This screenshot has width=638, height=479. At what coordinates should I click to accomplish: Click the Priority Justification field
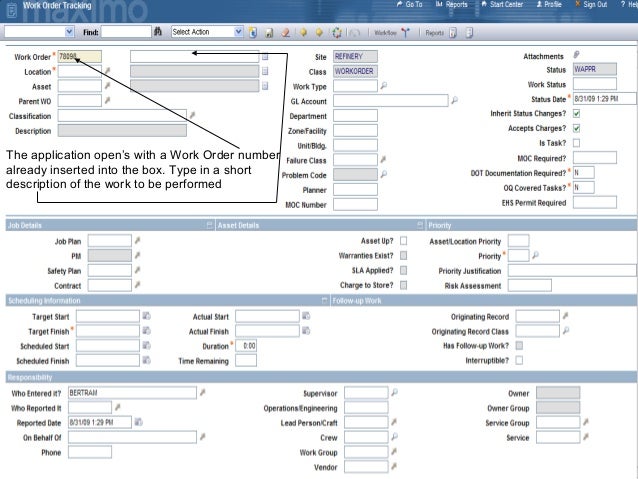point(572,271)
